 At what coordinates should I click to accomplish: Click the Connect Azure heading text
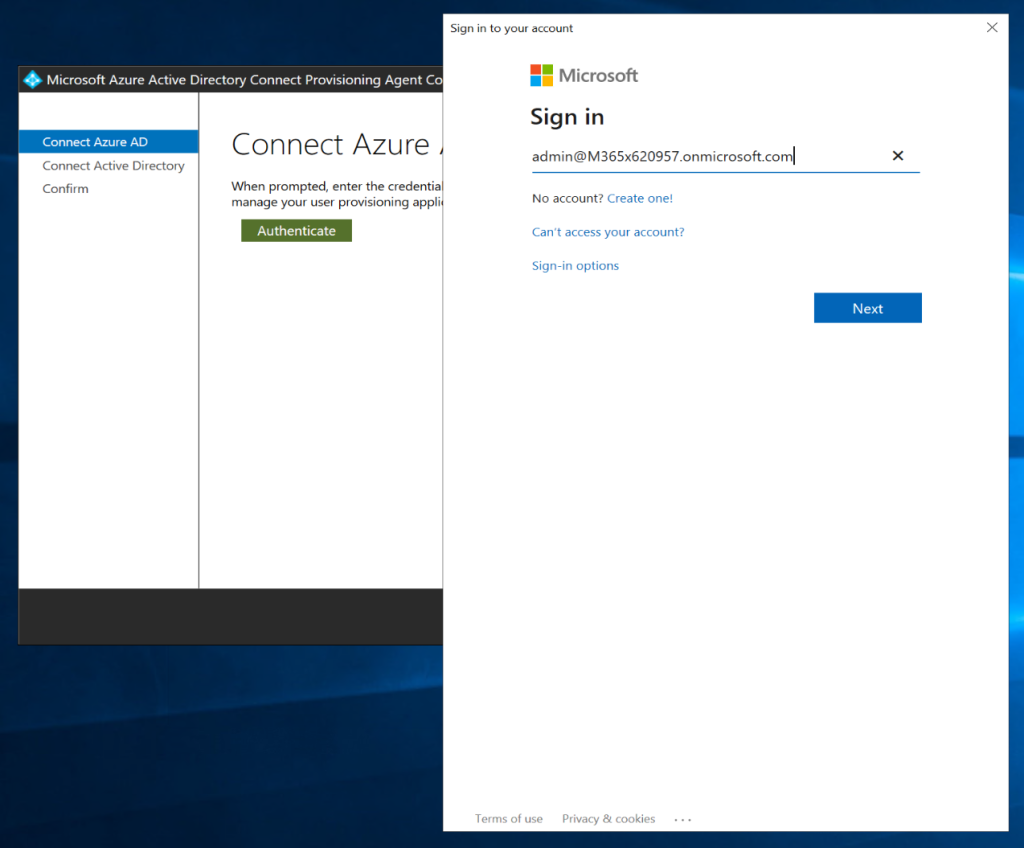tap(330, 144)
